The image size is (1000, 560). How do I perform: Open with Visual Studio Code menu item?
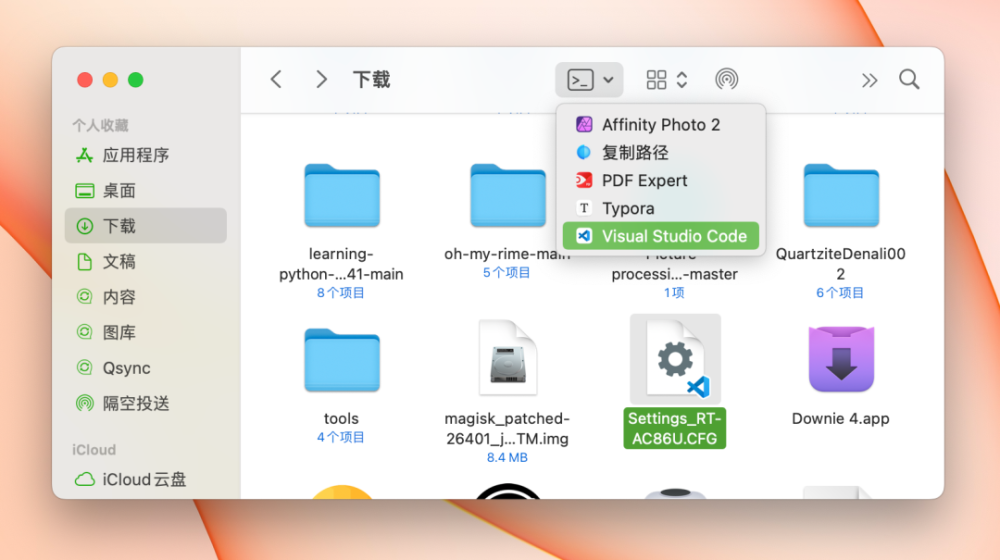coord(661,236)
